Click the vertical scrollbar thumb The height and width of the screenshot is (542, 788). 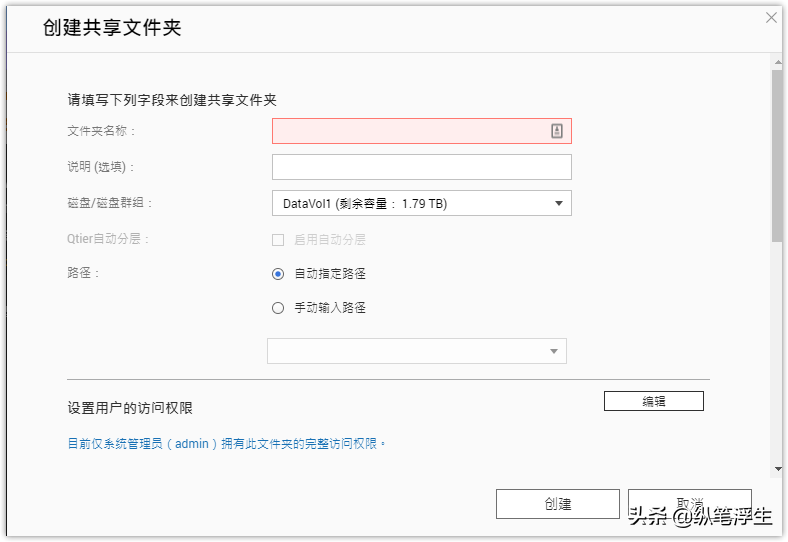(x=777, y=156)
